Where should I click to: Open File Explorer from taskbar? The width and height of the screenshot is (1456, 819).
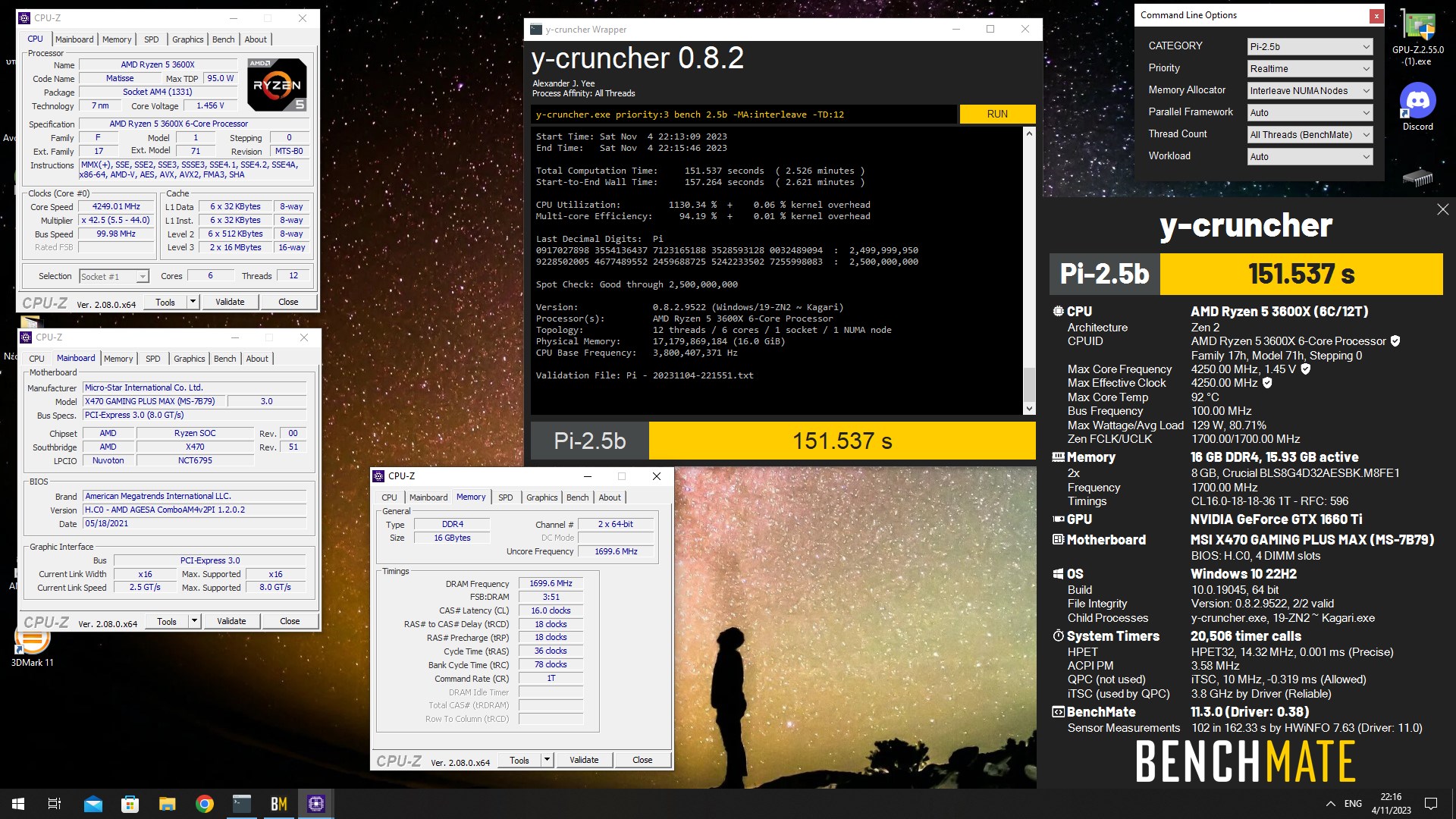[x=167, y=804]
